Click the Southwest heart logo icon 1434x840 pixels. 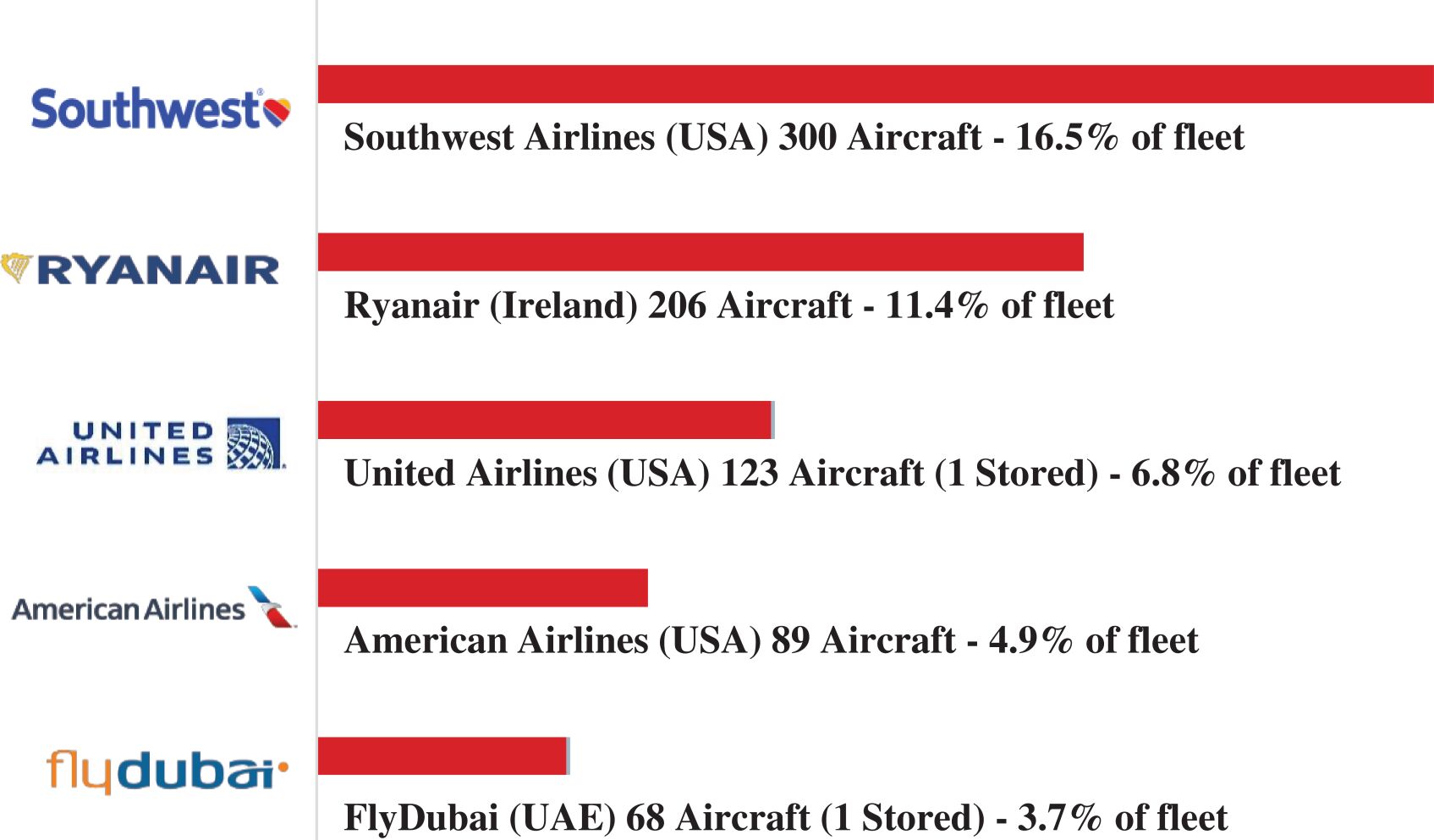277,111
